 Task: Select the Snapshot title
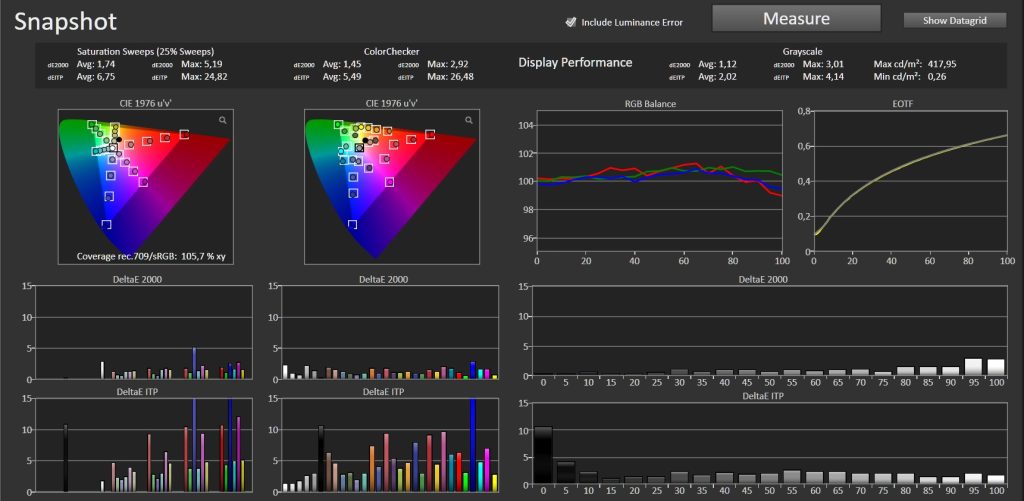coord(65,22)
